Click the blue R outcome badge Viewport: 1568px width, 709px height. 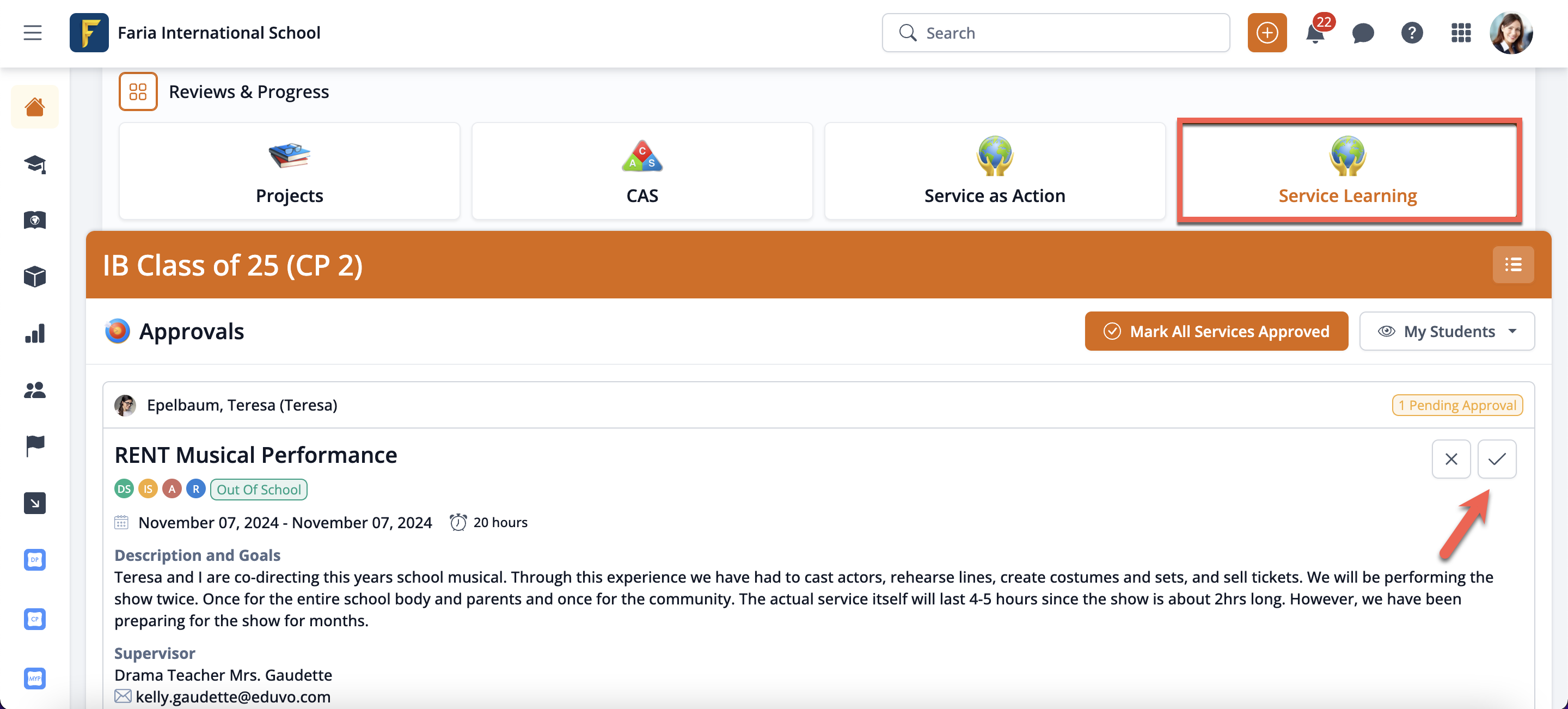click(x=196, y=488)
